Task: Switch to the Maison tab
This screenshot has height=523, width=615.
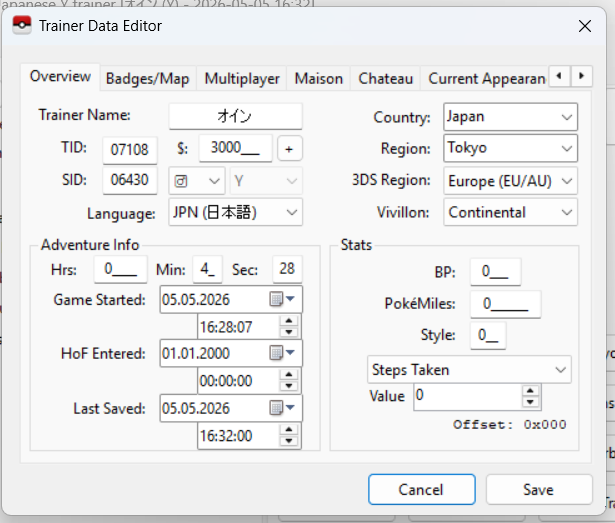Action: tap(318, 78)
